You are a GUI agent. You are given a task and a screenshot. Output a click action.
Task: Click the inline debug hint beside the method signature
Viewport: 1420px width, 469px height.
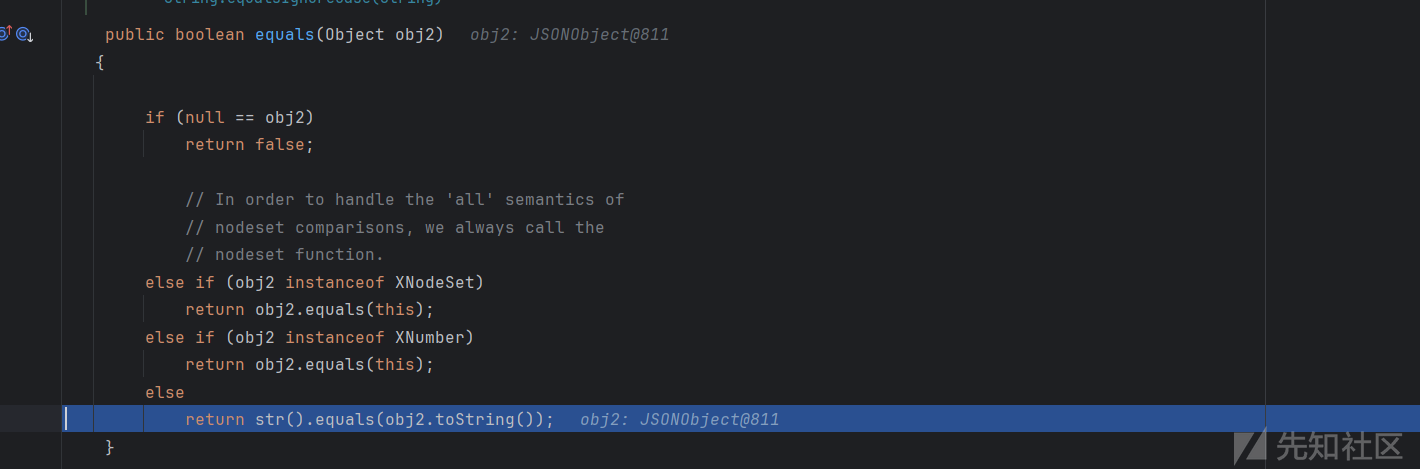tap(569, 35)
